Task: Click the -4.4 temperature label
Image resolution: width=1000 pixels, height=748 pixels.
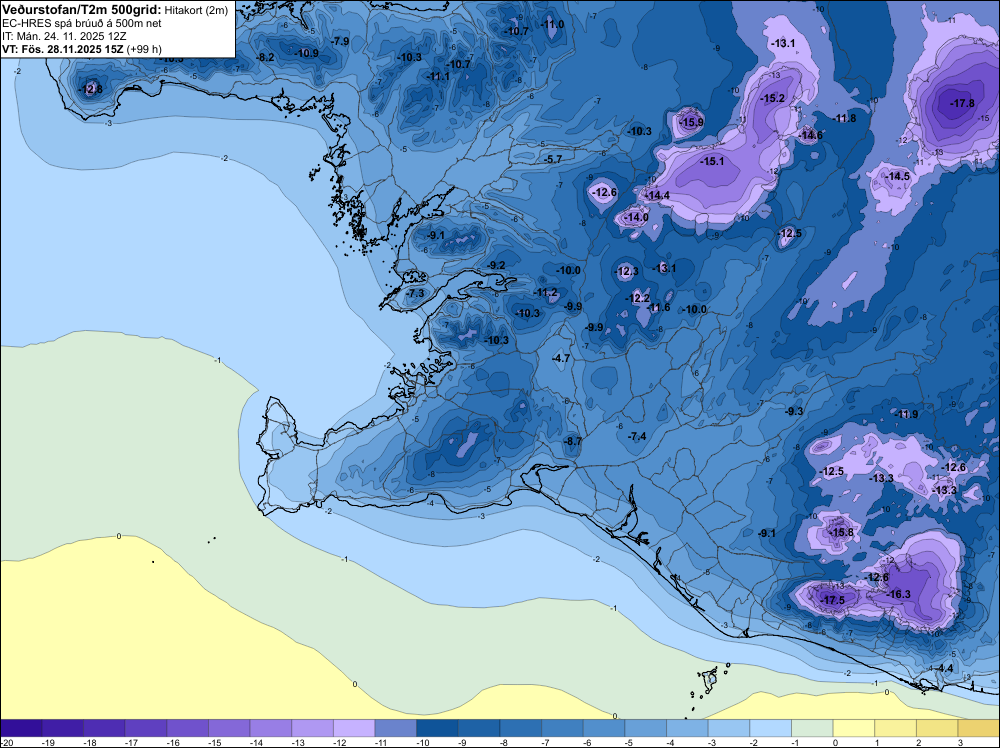Action: 944,668
